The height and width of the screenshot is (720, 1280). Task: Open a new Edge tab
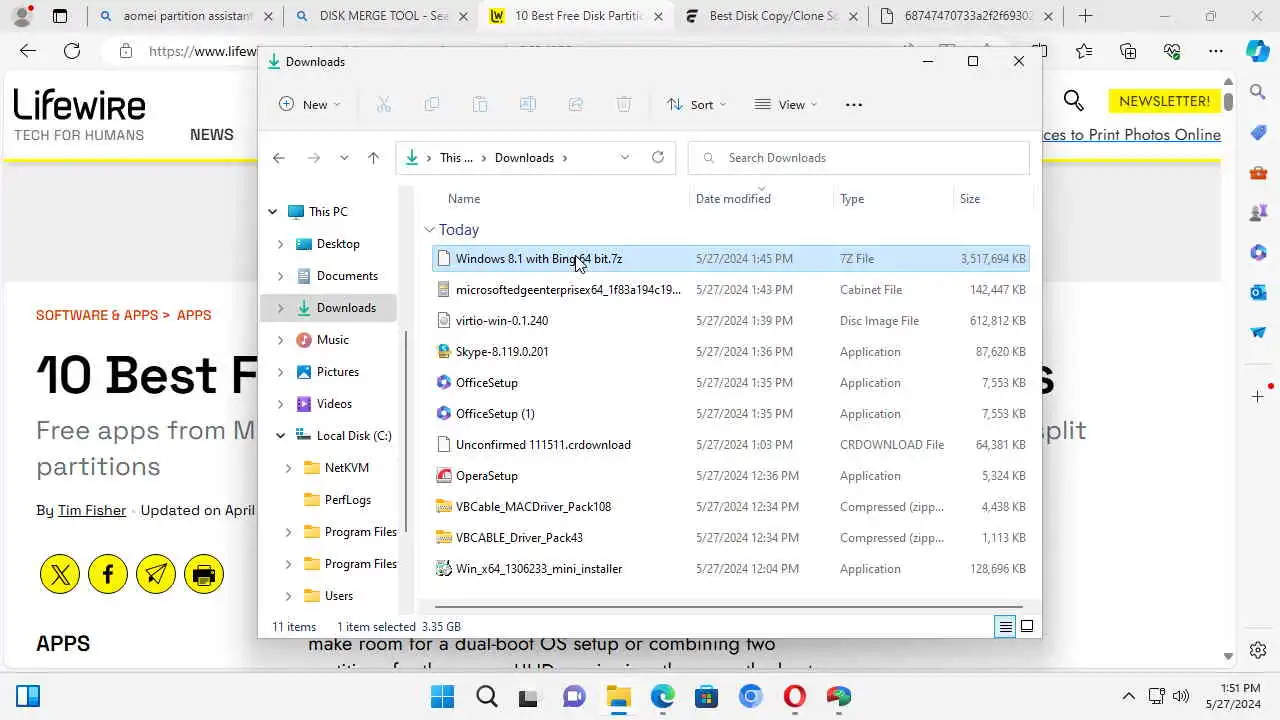pyautogui.click(x=1085, y=16)
